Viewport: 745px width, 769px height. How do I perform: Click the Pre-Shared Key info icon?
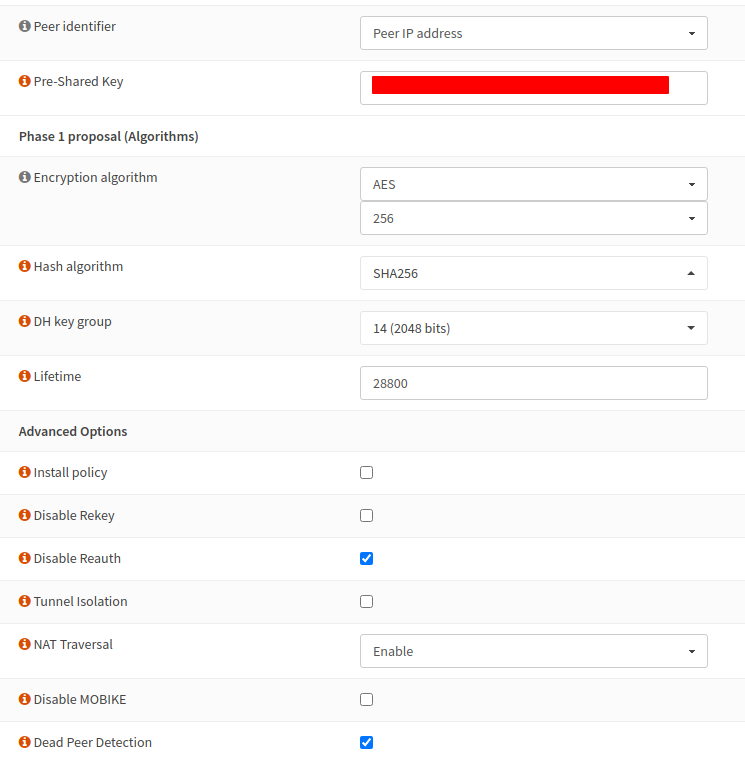click(25, 81)
